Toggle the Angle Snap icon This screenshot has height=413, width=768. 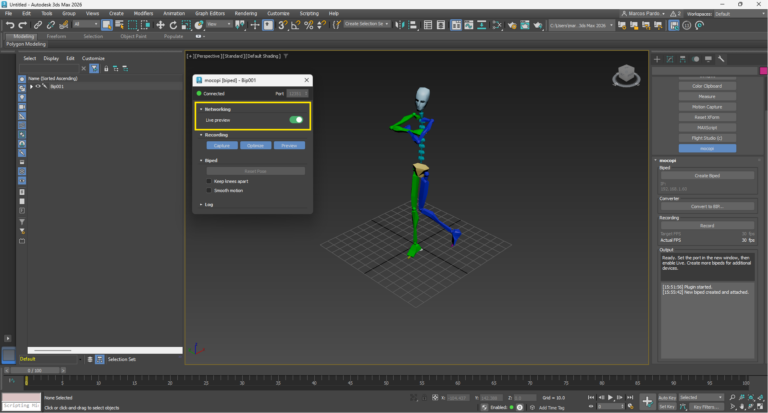295,24
